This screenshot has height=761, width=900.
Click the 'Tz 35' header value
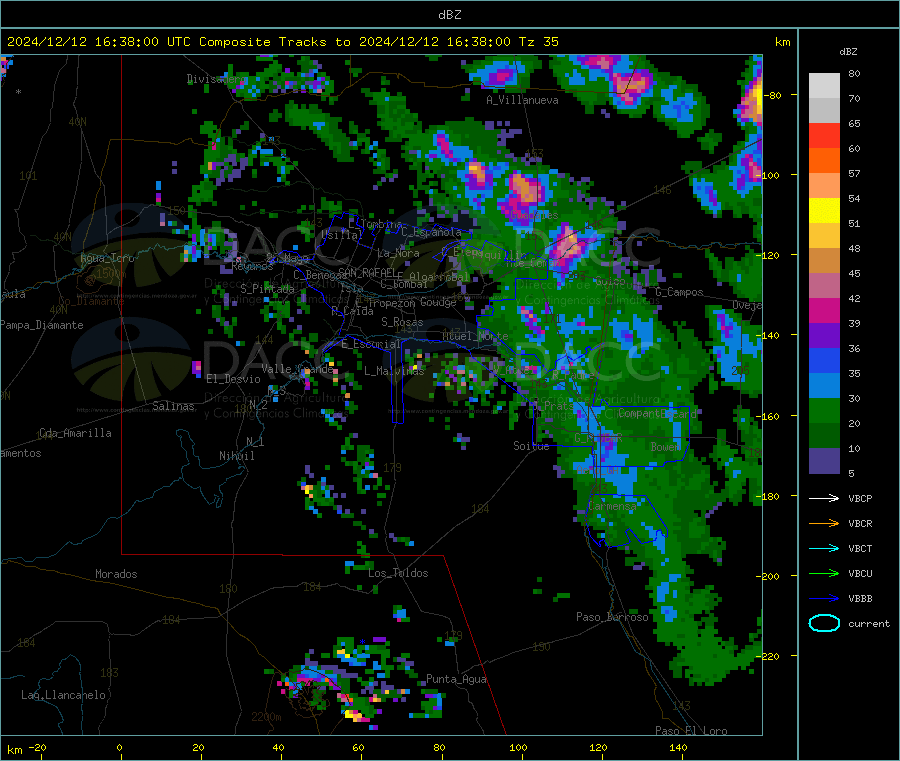(538, 42)
